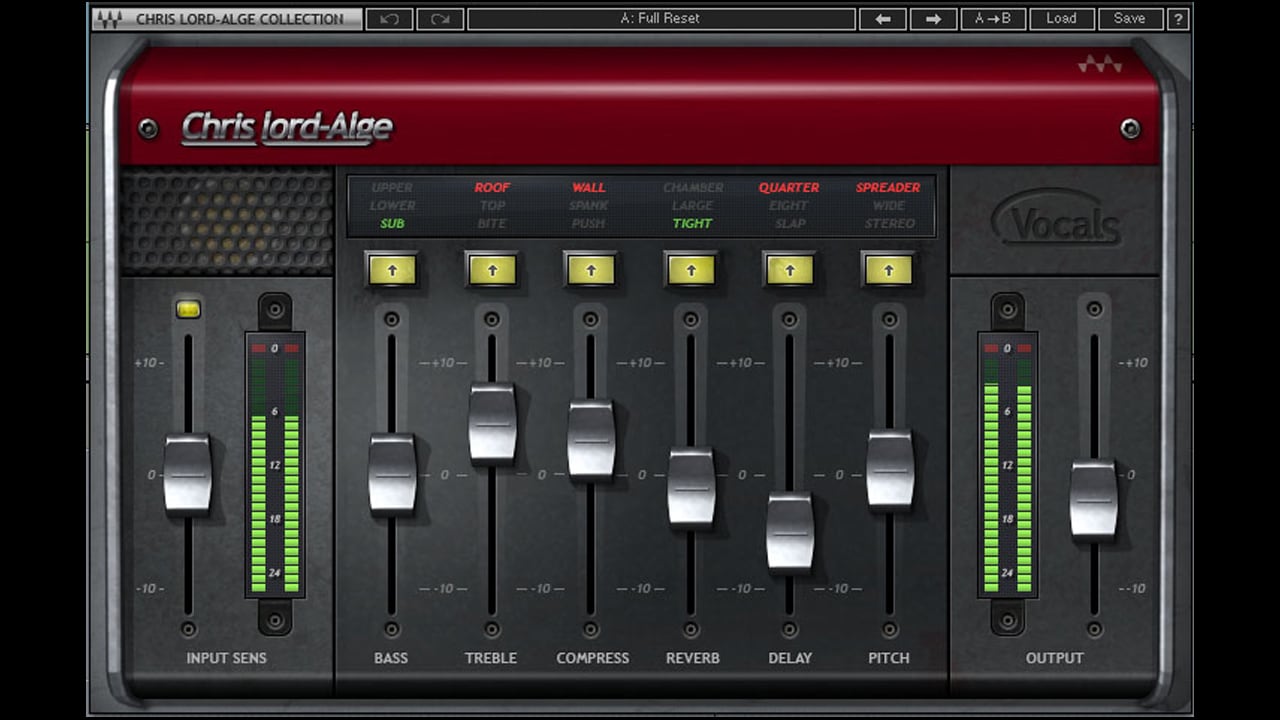Click the LOWER bass mode label
This screenshot has height=720, width=1280.
392,206
